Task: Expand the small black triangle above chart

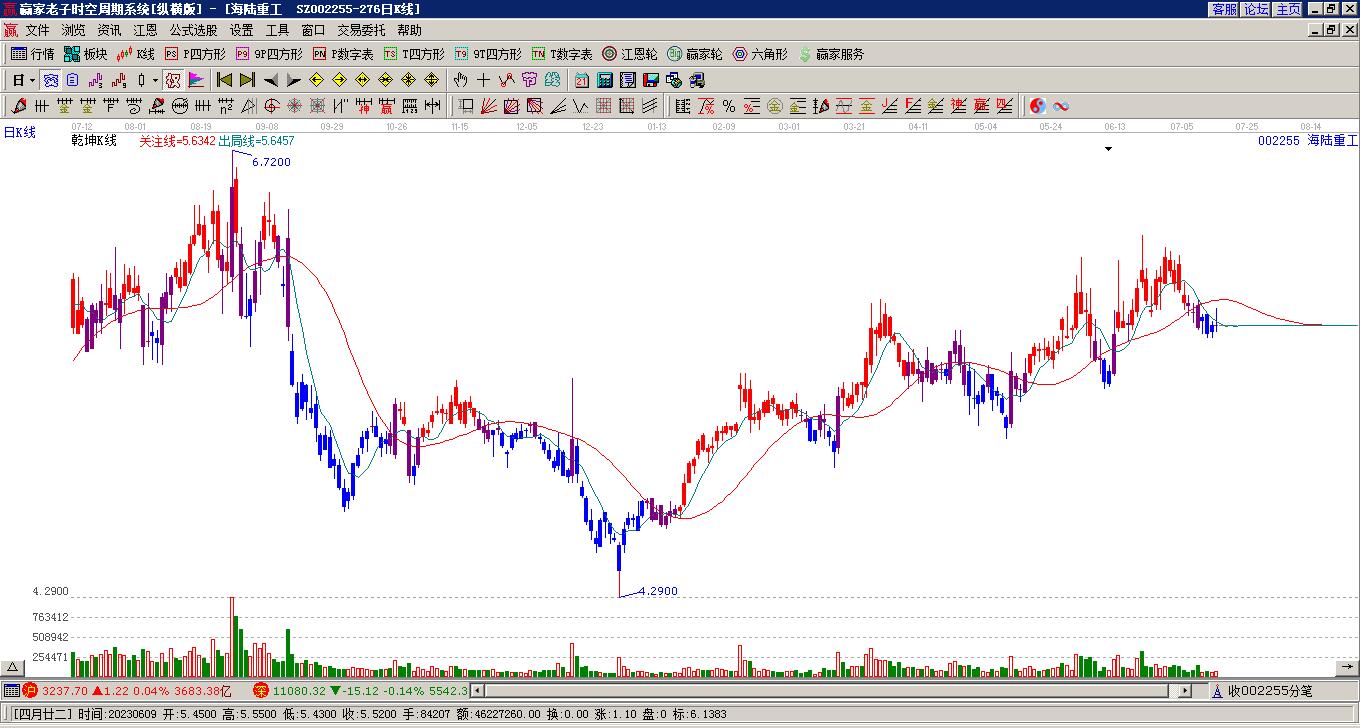Action: click(x=1108, y=149)
